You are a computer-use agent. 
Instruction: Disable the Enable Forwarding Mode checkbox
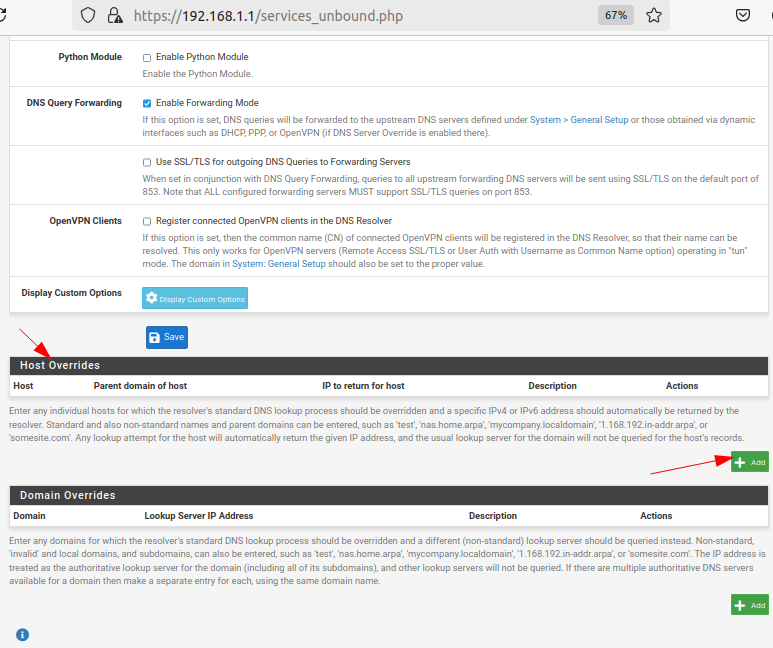(147, 103)
